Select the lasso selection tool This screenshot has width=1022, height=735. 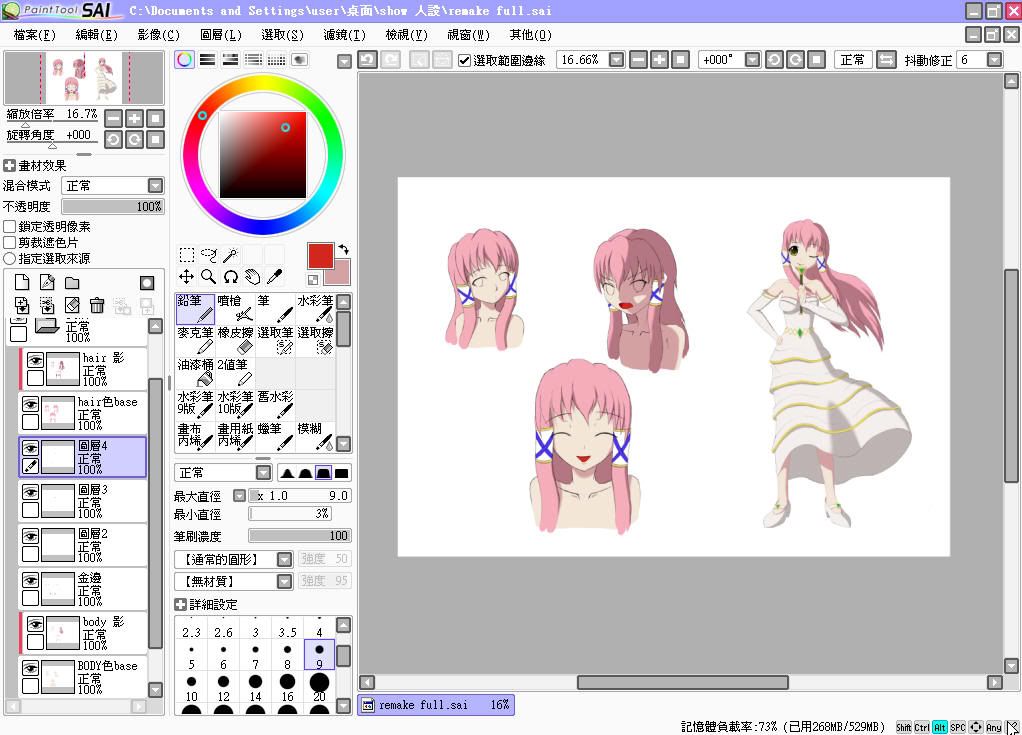(x=209, y=255)
